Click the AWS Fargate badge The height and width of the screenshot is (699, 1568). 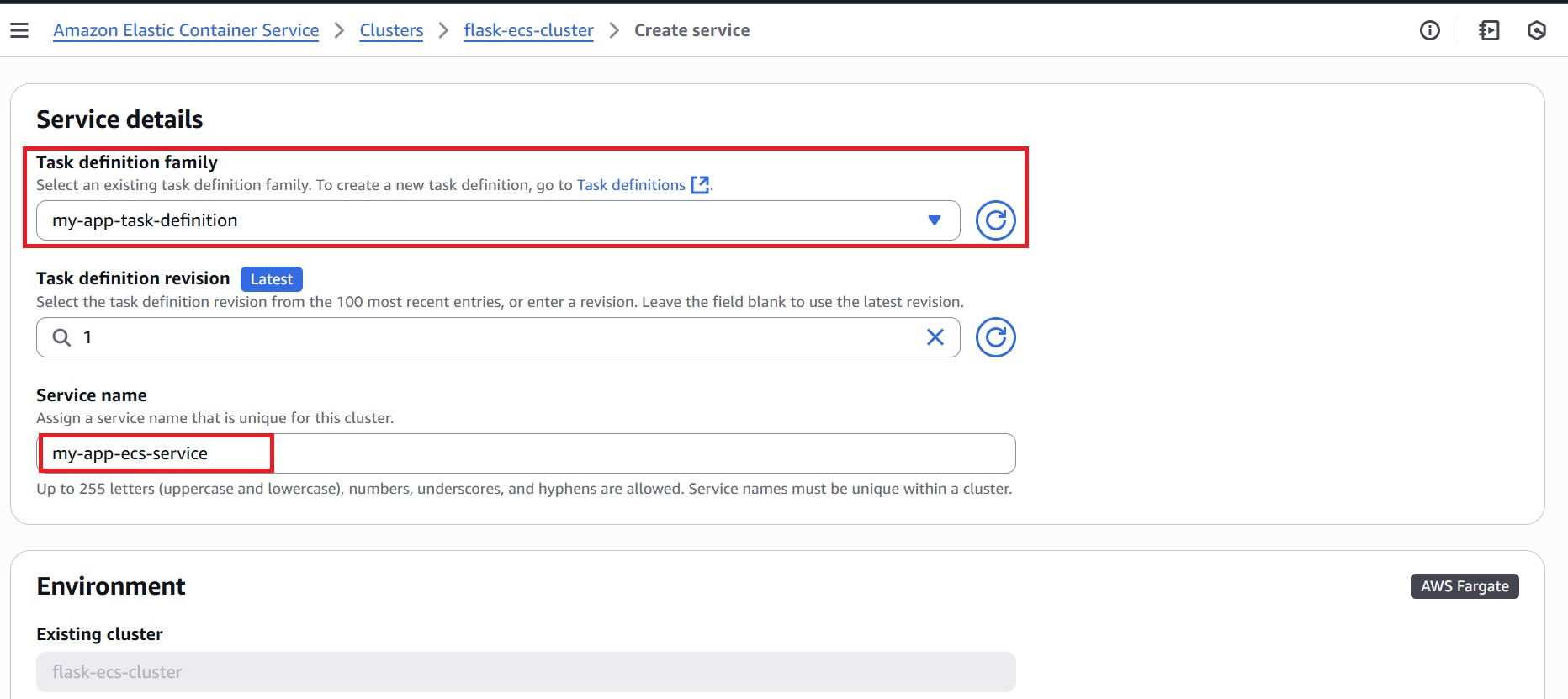click(x=1465, y=586)
